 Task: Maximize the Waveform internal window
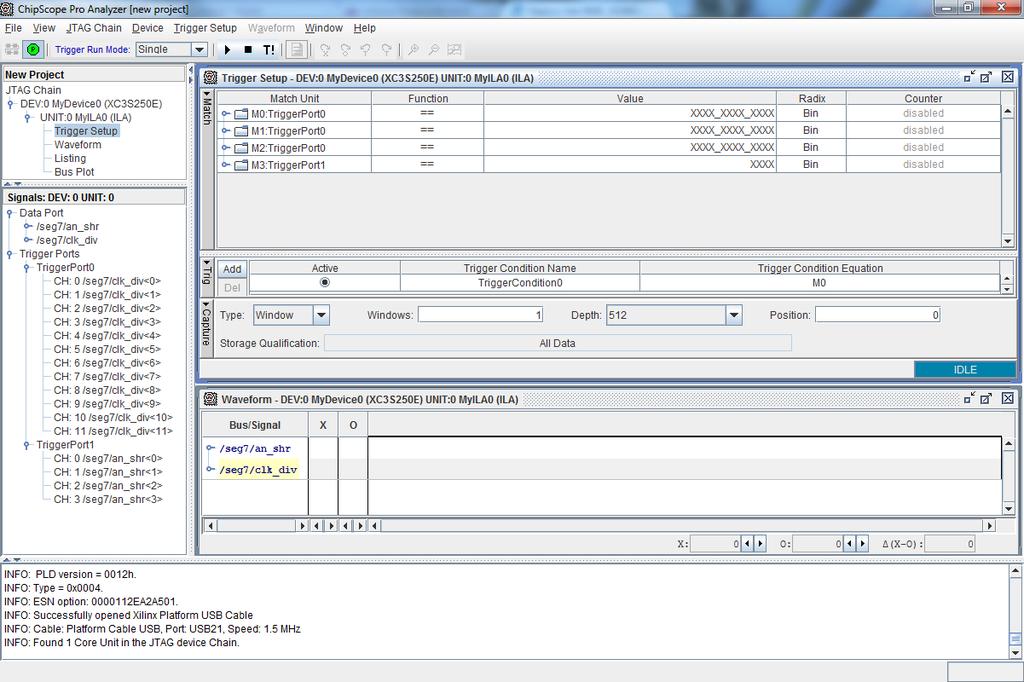point(986,398)
